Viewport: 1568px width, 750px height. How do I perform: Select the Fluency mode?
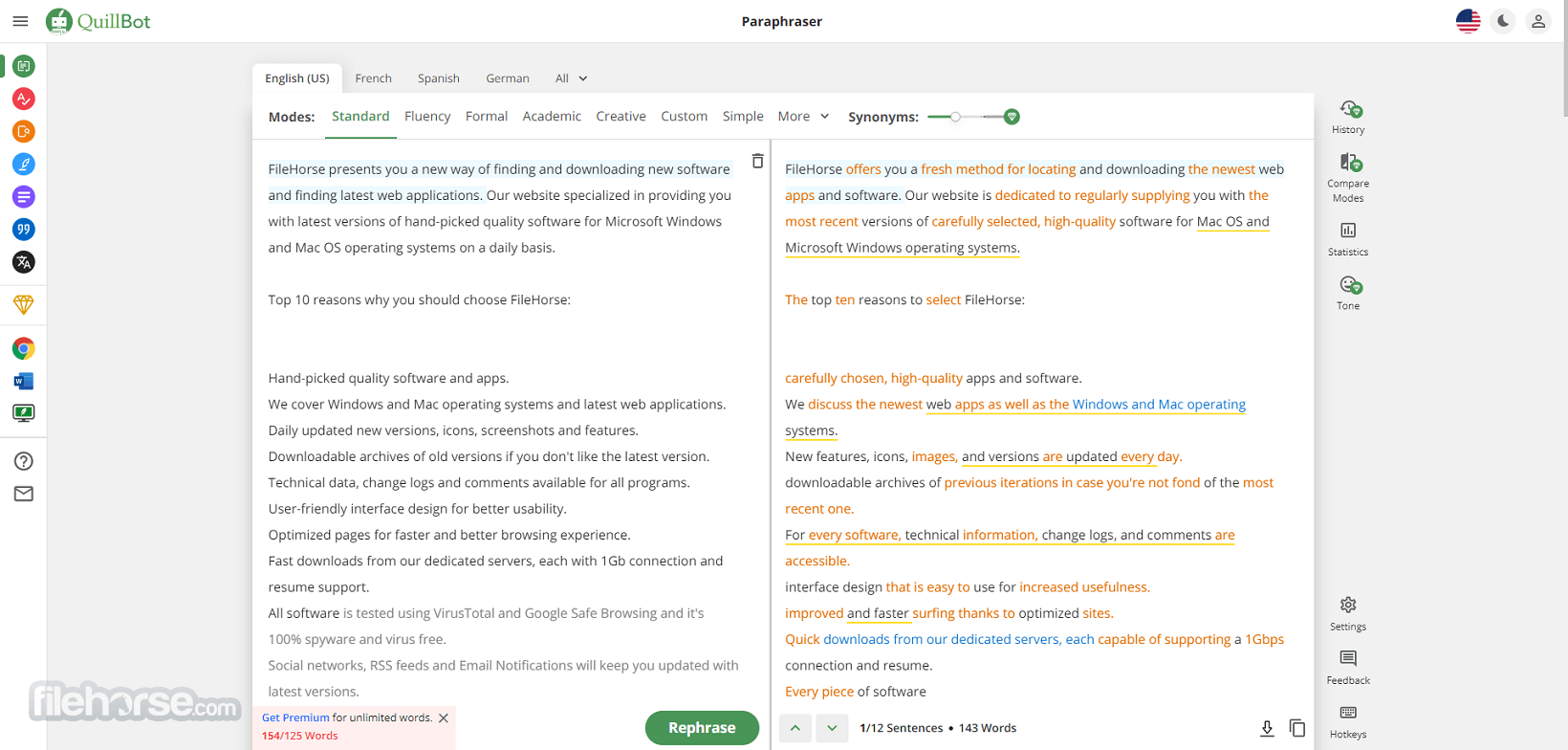point(427,117)
